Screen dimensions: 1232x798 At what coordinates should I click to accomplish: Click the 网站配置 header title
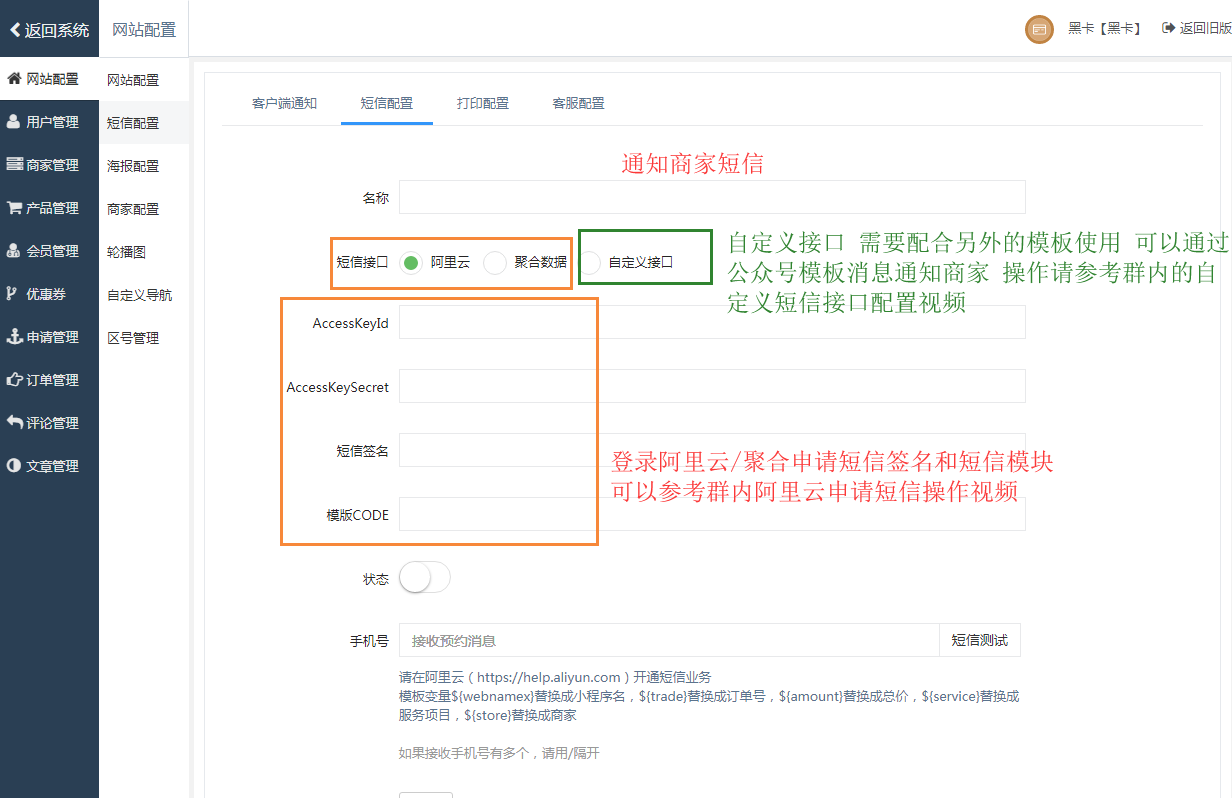[144, 30]
